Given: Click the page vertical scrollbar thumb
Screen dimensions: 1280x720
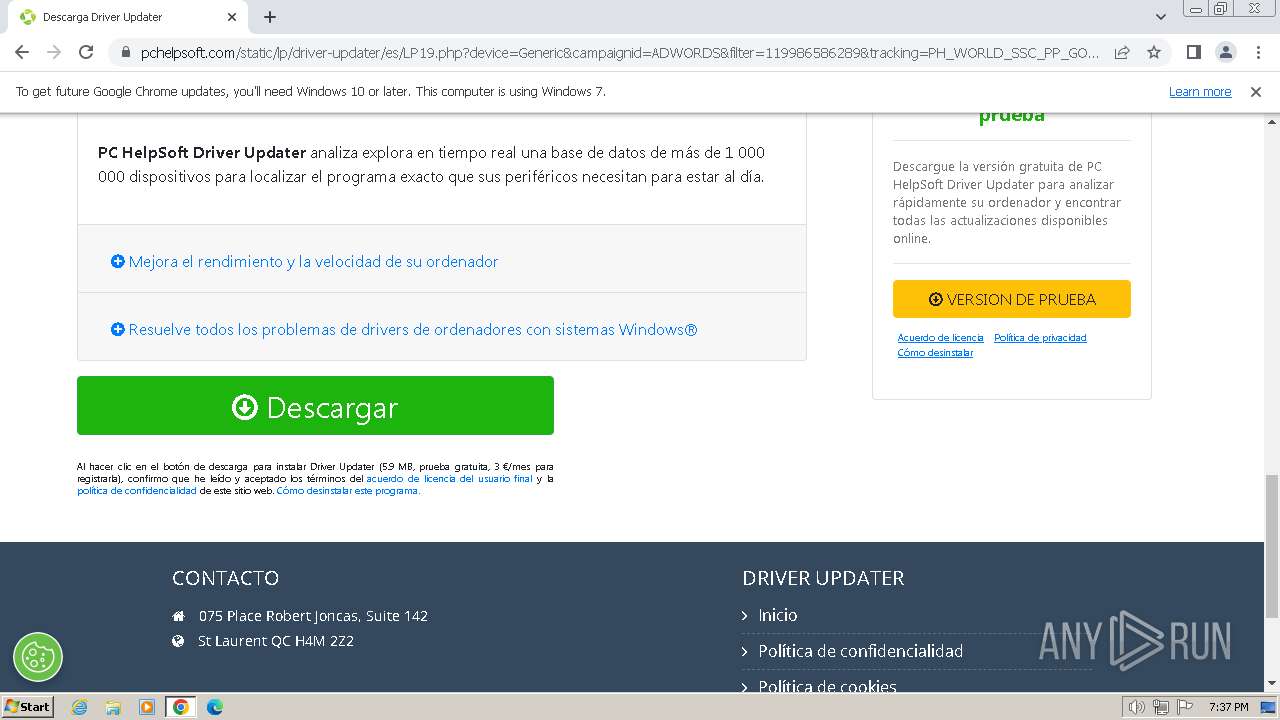Looking at the screenshot, I should (1272, 546).
